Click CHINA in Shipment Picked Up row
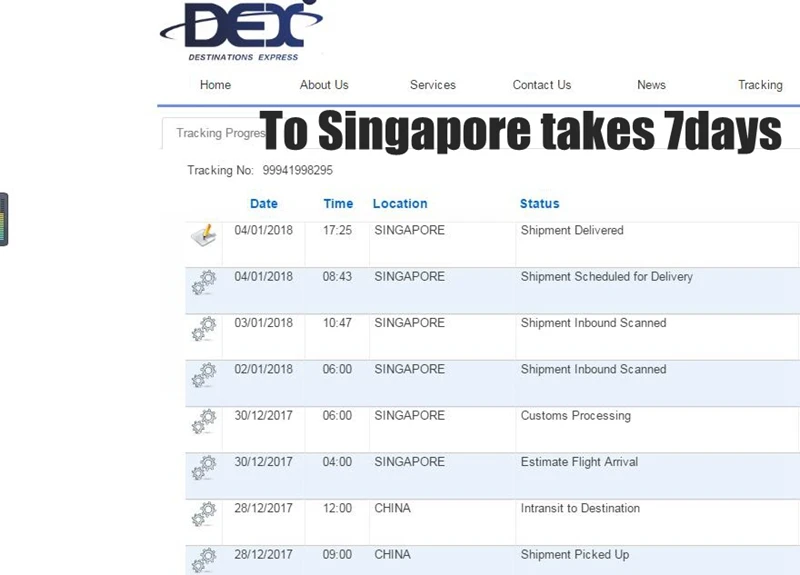800x575 pixels. [392, 555]
